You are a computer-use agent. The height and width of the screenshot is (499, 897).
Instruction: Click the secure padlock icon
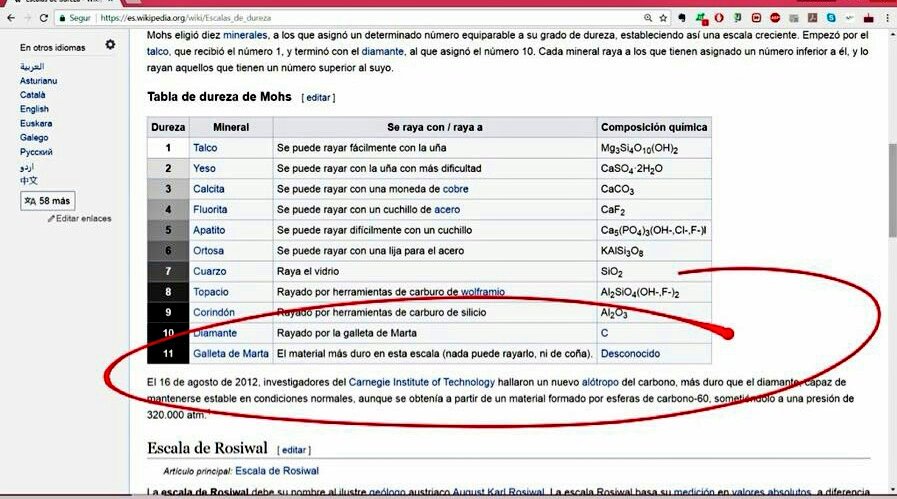tap(62, 18)
